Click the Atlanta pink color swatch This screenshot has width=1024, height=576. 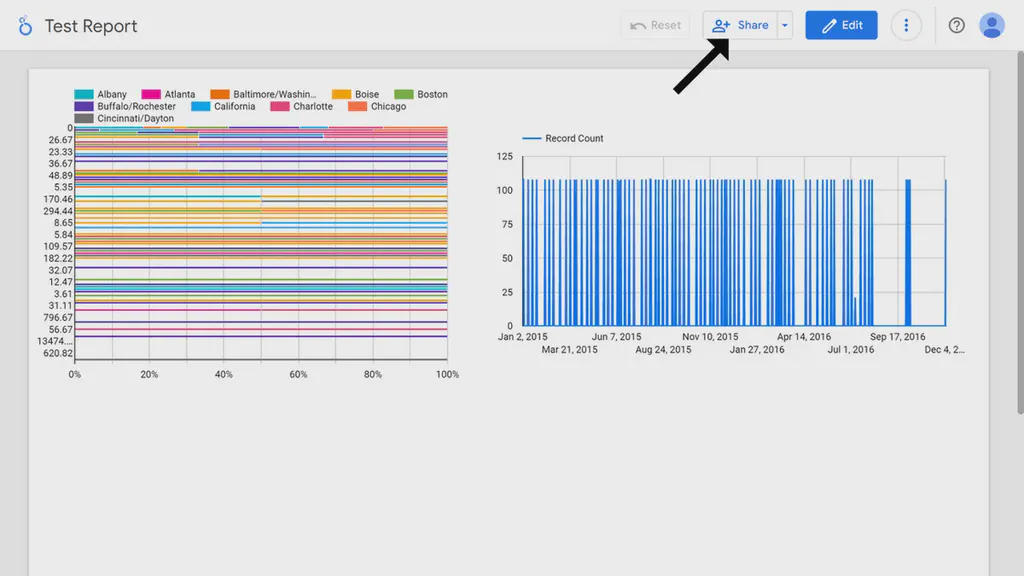[151, 94]
